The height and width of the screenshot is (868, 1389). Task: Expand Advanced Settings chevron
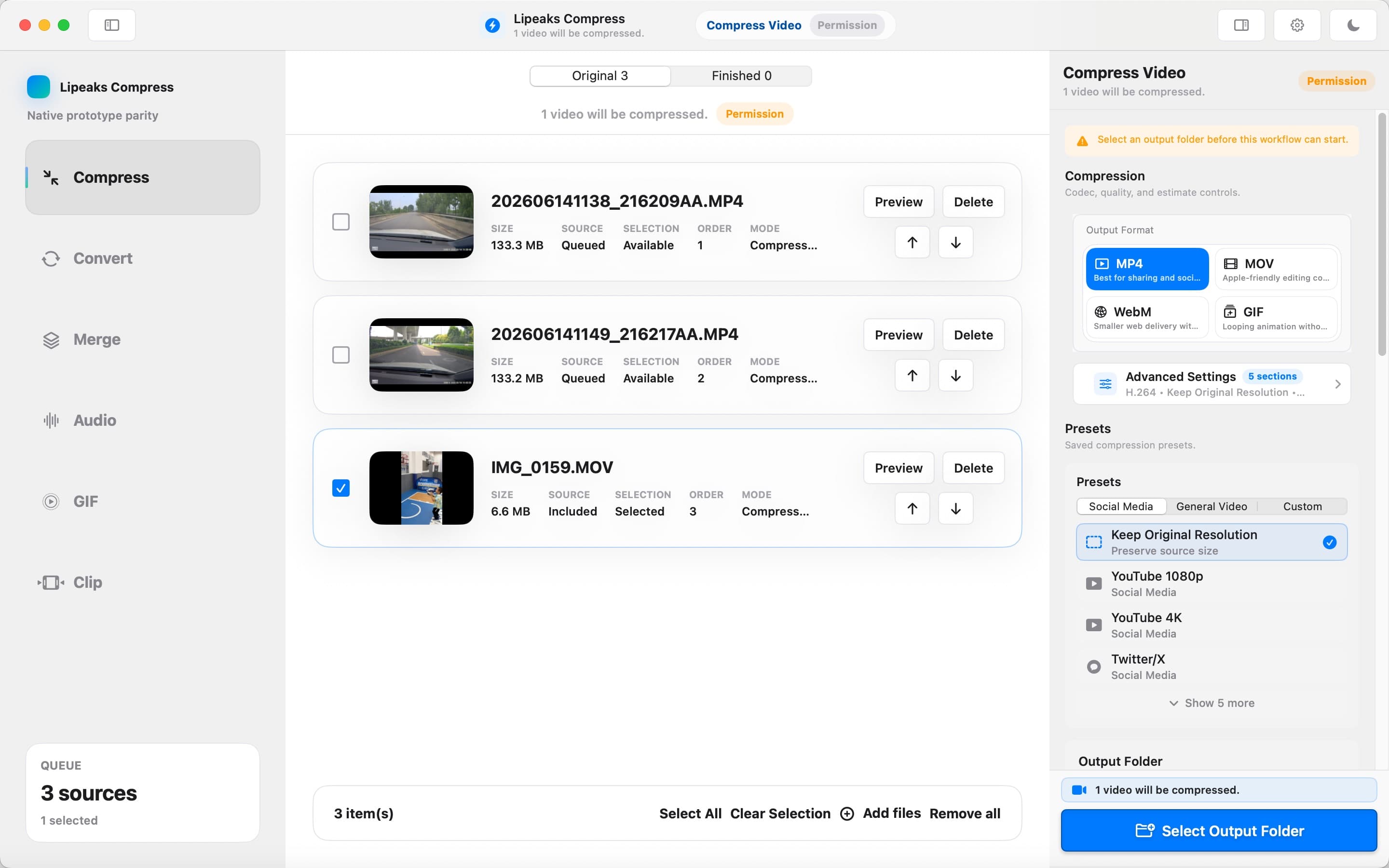point(1337,384)
